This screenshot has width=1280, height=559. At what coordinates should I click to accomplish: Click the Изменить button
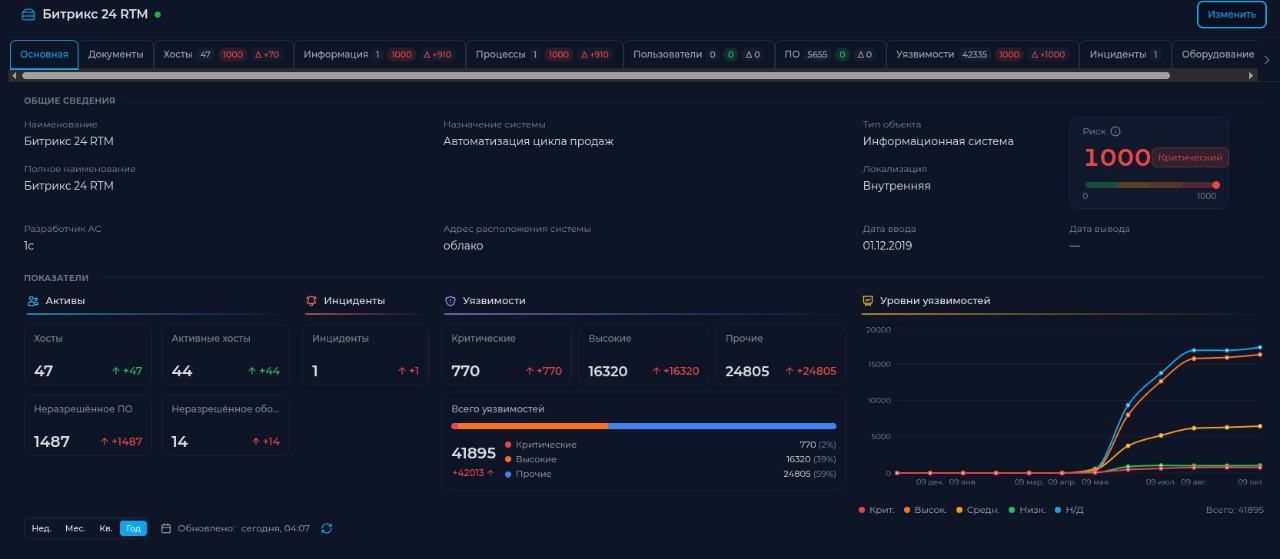coord(1231,14)
